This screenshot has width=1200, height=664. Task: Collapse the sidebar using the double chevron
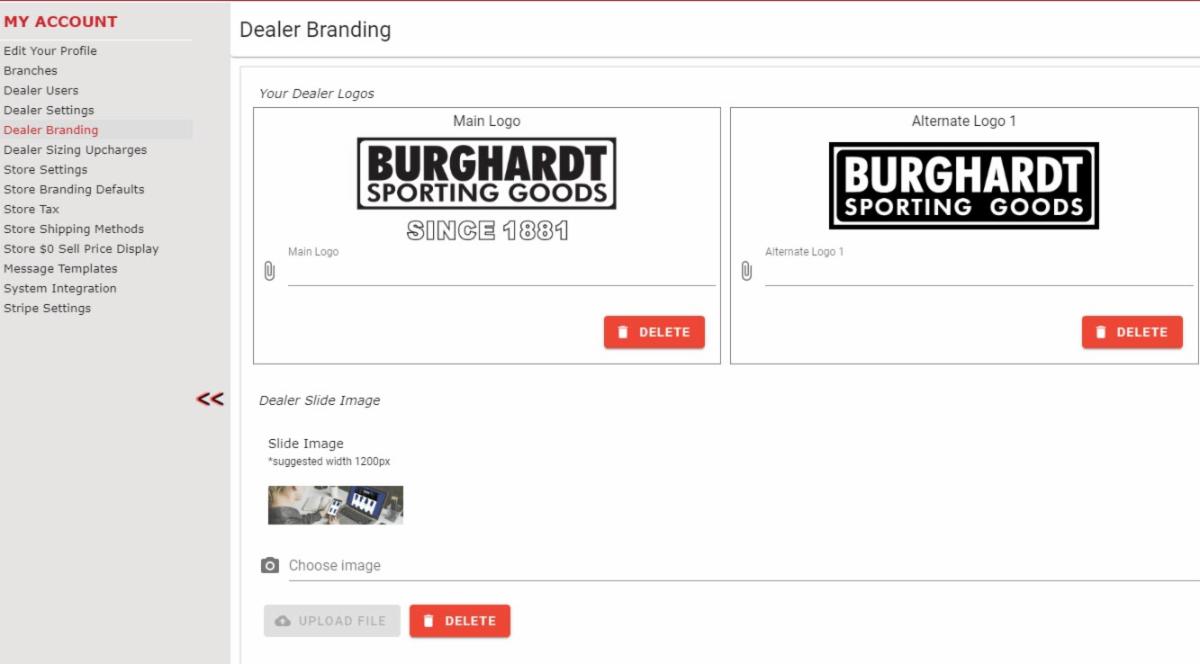click(210, 399)
